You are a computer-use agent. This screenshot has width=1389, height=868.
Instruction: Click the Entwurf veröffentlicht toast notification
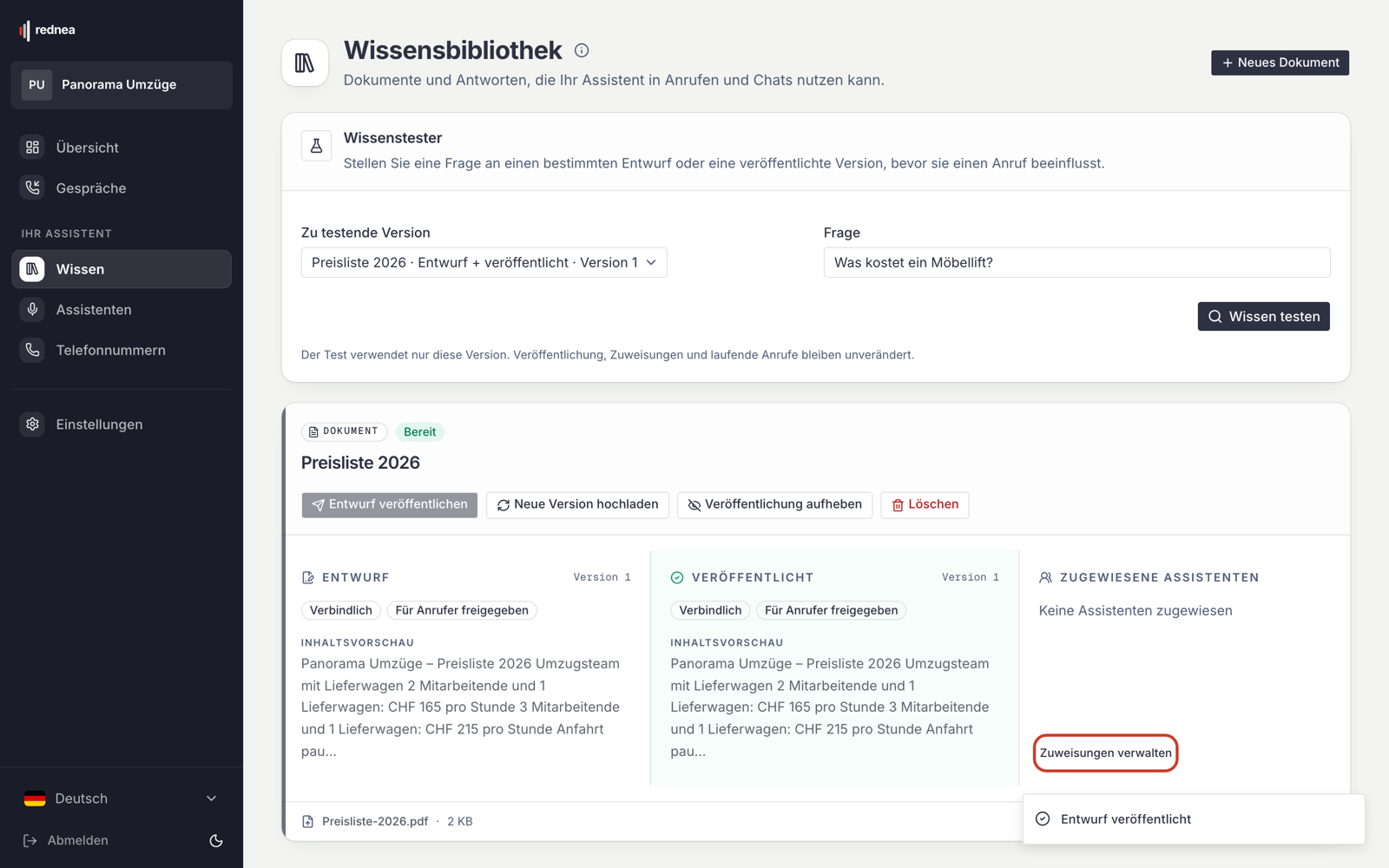click(1194, 819)
